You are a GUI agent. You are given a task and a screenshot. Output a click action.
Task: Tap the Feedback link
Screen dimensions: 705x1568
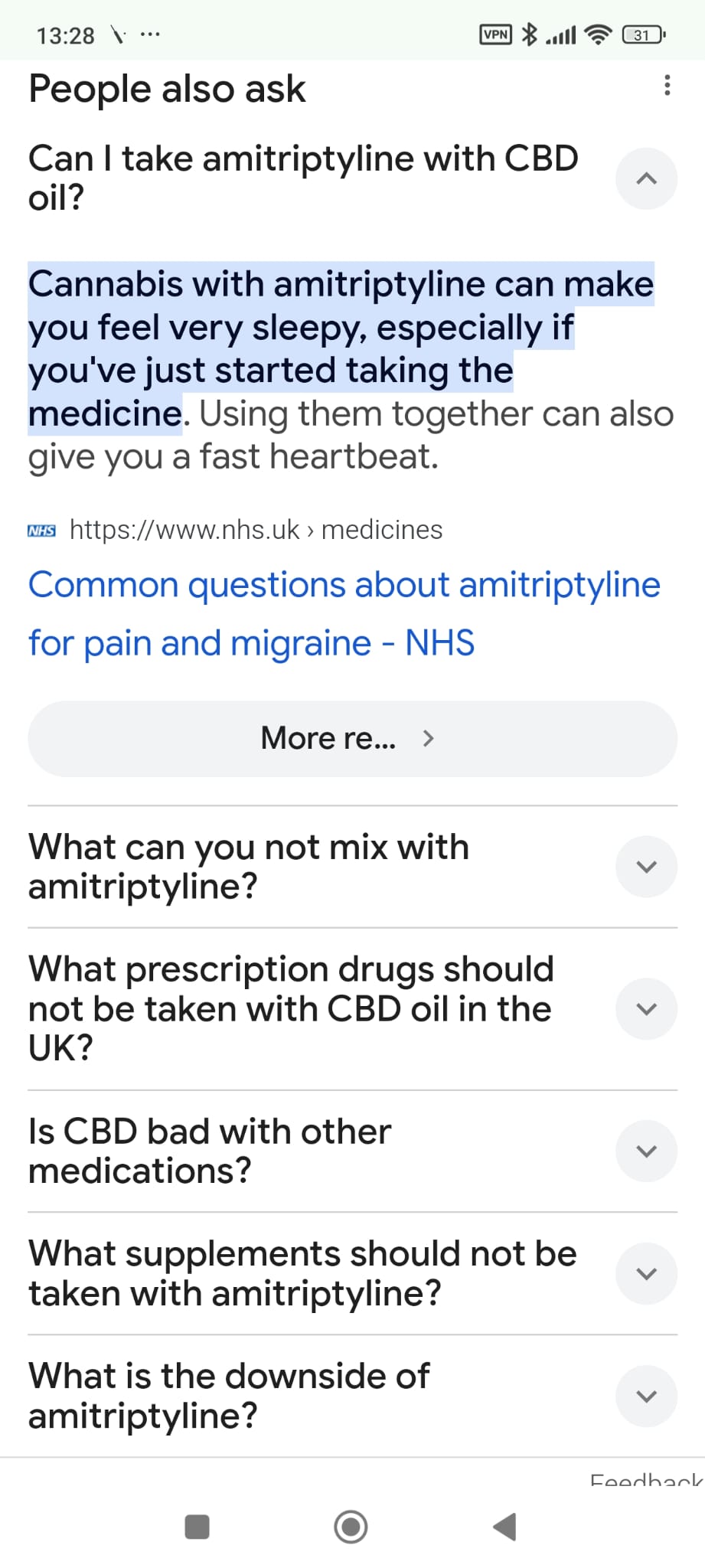pyautogui.click(x=646, y=1480)
